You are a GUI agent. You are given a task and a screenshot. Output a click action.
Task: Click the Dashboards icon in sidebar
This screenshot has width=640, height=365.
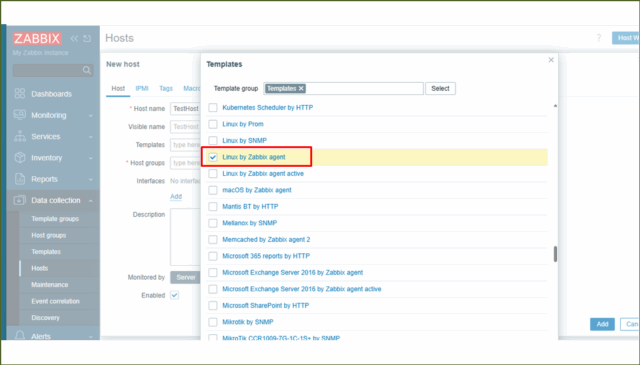tap(20, 93)
